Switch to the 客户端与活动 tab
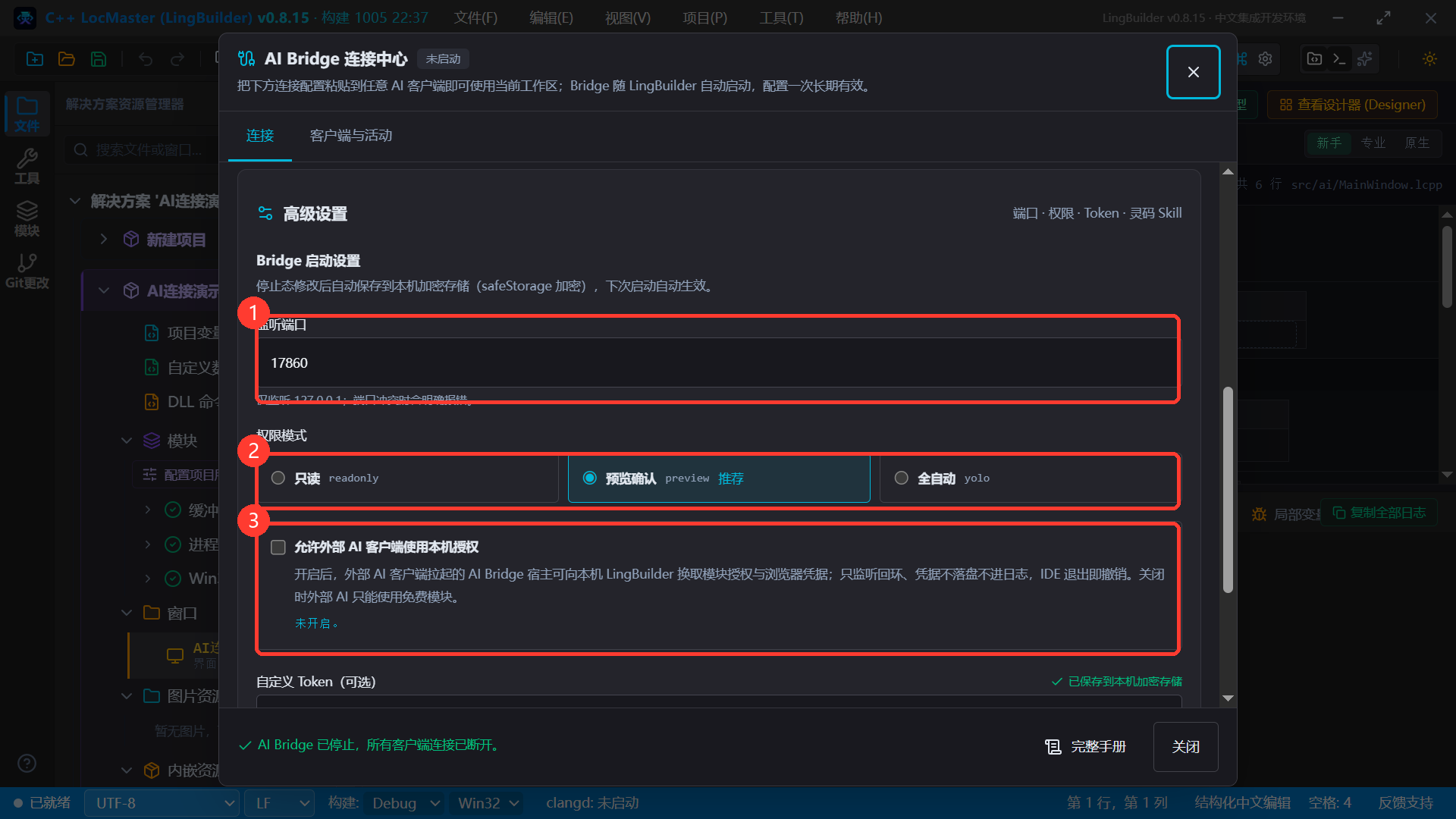This screenshot has height=819, width=1456. 351,136
